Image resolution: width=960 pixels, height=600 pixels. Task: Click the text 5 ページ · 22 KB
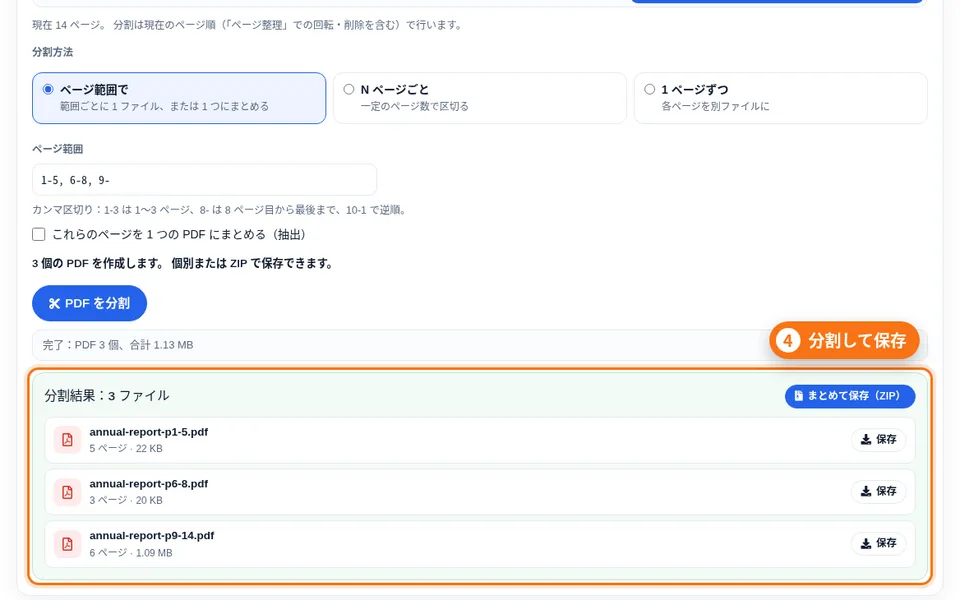126,448
